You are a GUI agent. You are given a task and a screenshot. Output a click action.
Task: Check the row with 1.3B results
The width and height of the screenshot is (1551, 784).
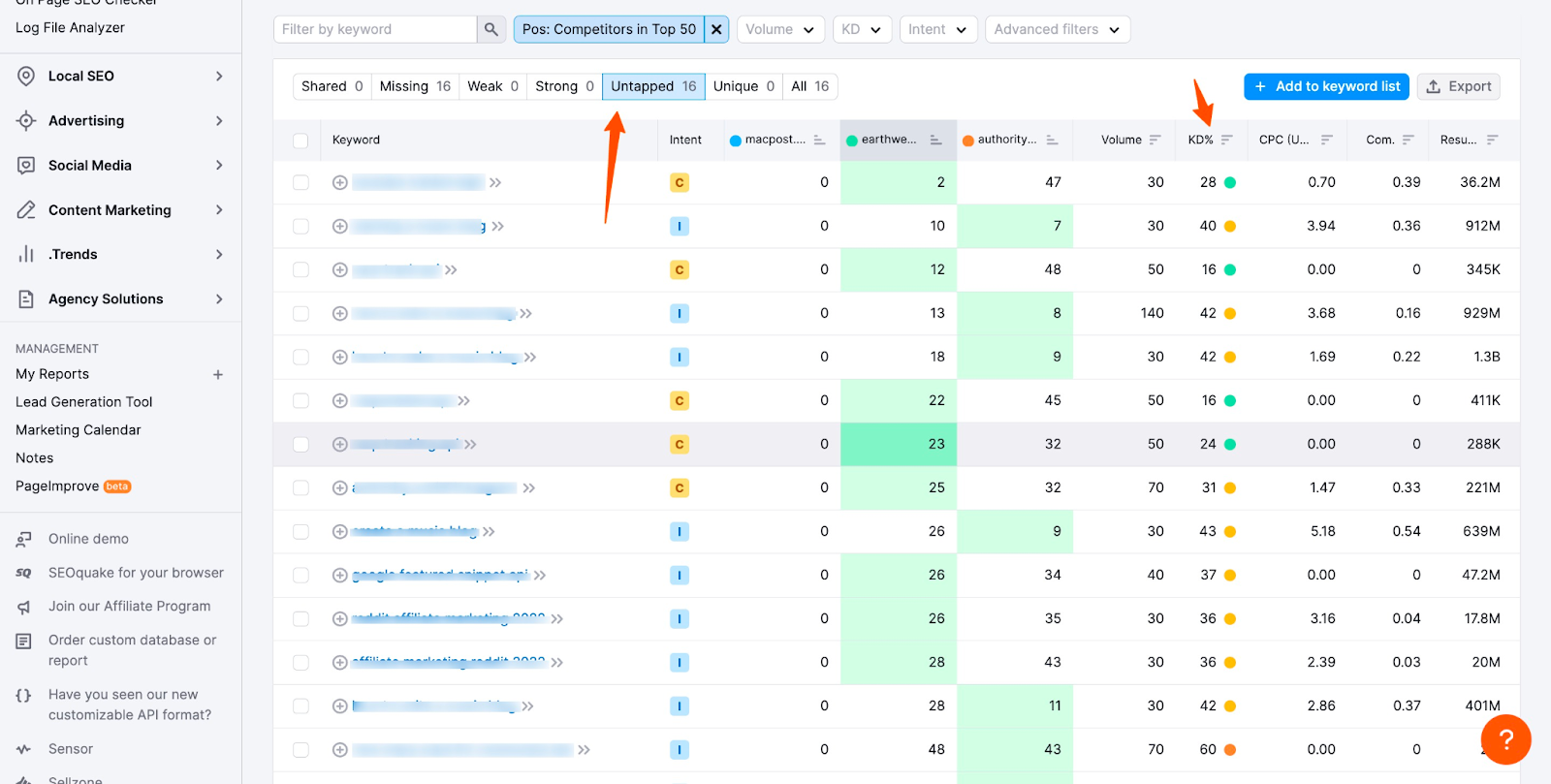(301, 357)
